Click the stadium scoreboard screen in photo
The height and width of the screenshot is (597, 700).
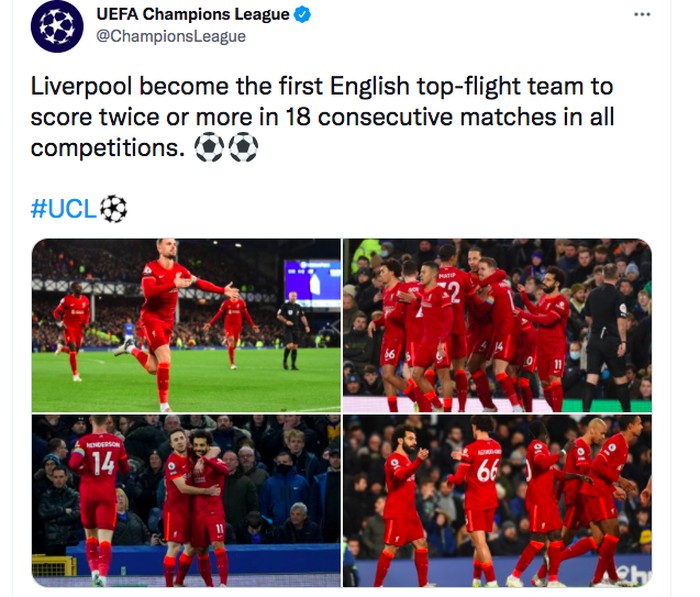point(312,284)
